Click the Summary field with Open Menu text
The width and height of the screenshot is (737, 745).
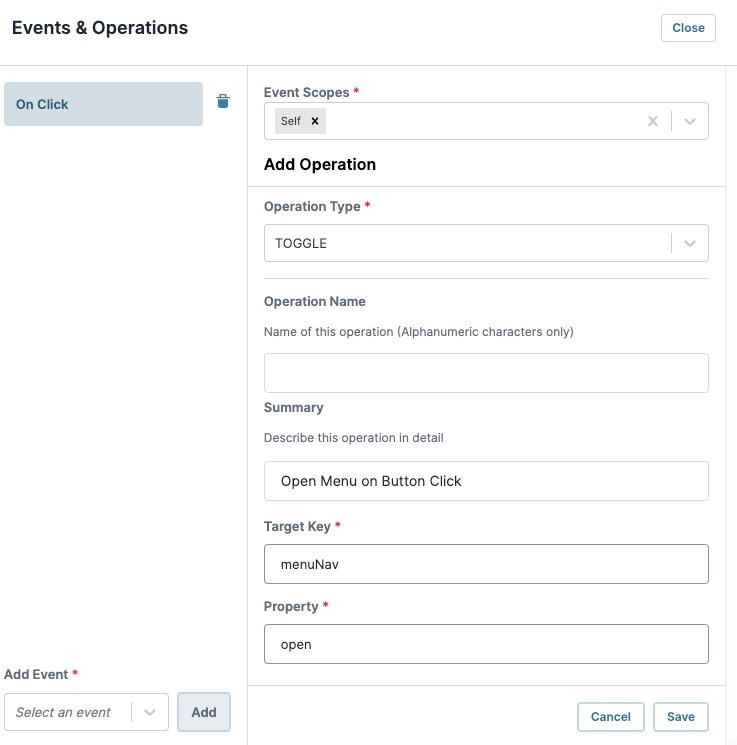486,481
